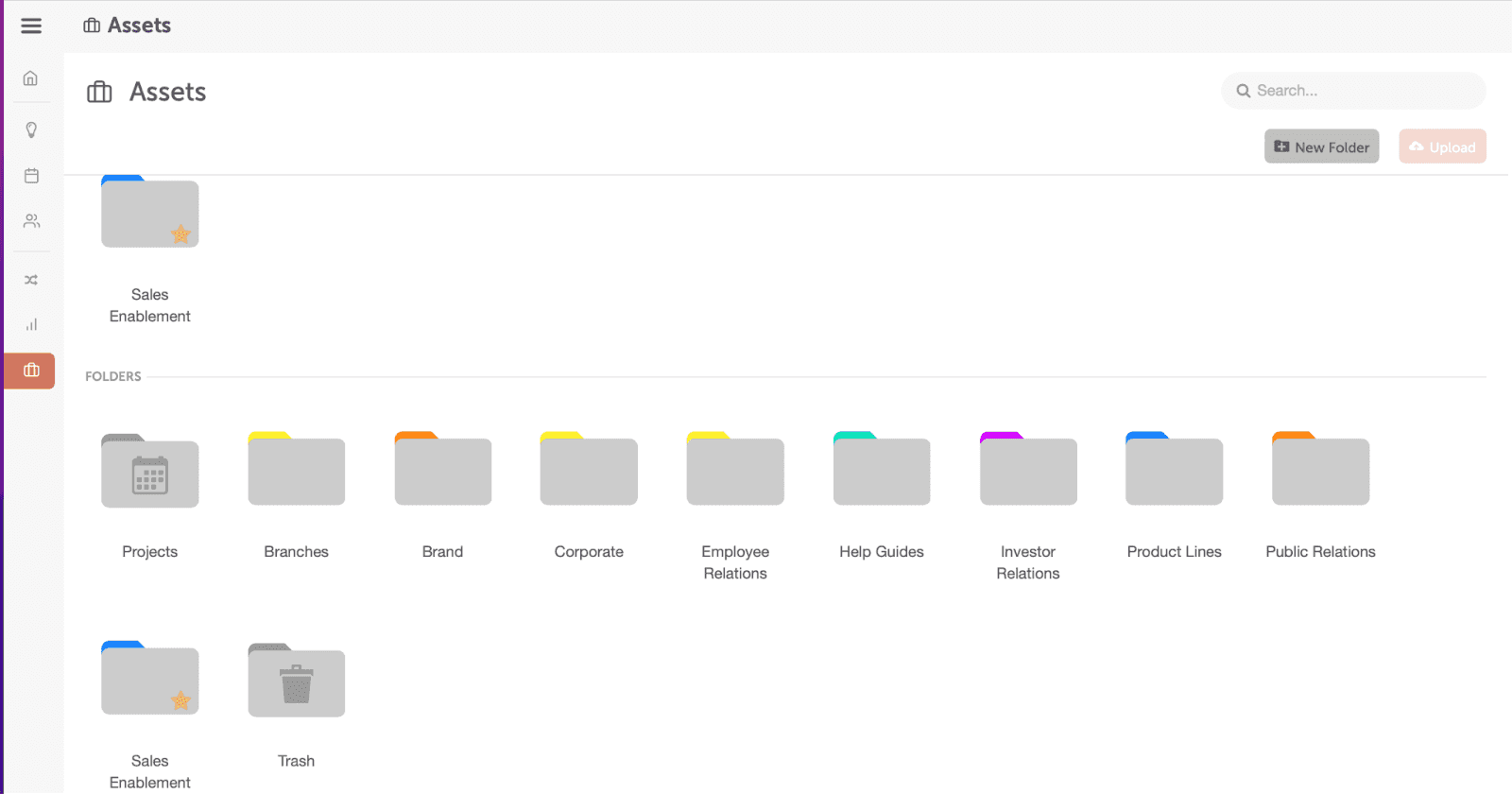The image size is (1512, 794).
Task: Open the Help Guides folder
Action: [x=882, y=469]
